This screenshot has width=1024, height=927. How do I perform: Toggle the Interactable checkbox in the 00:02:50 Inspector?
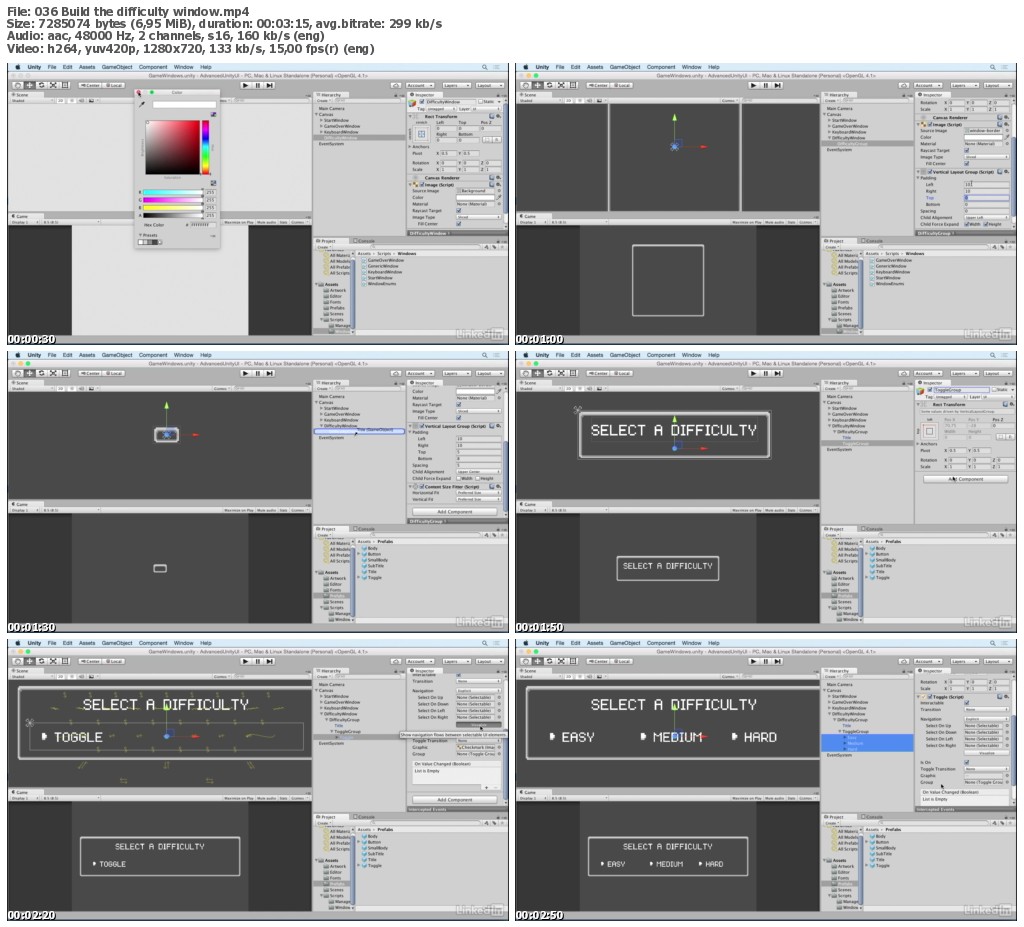[x=967, y=703]
